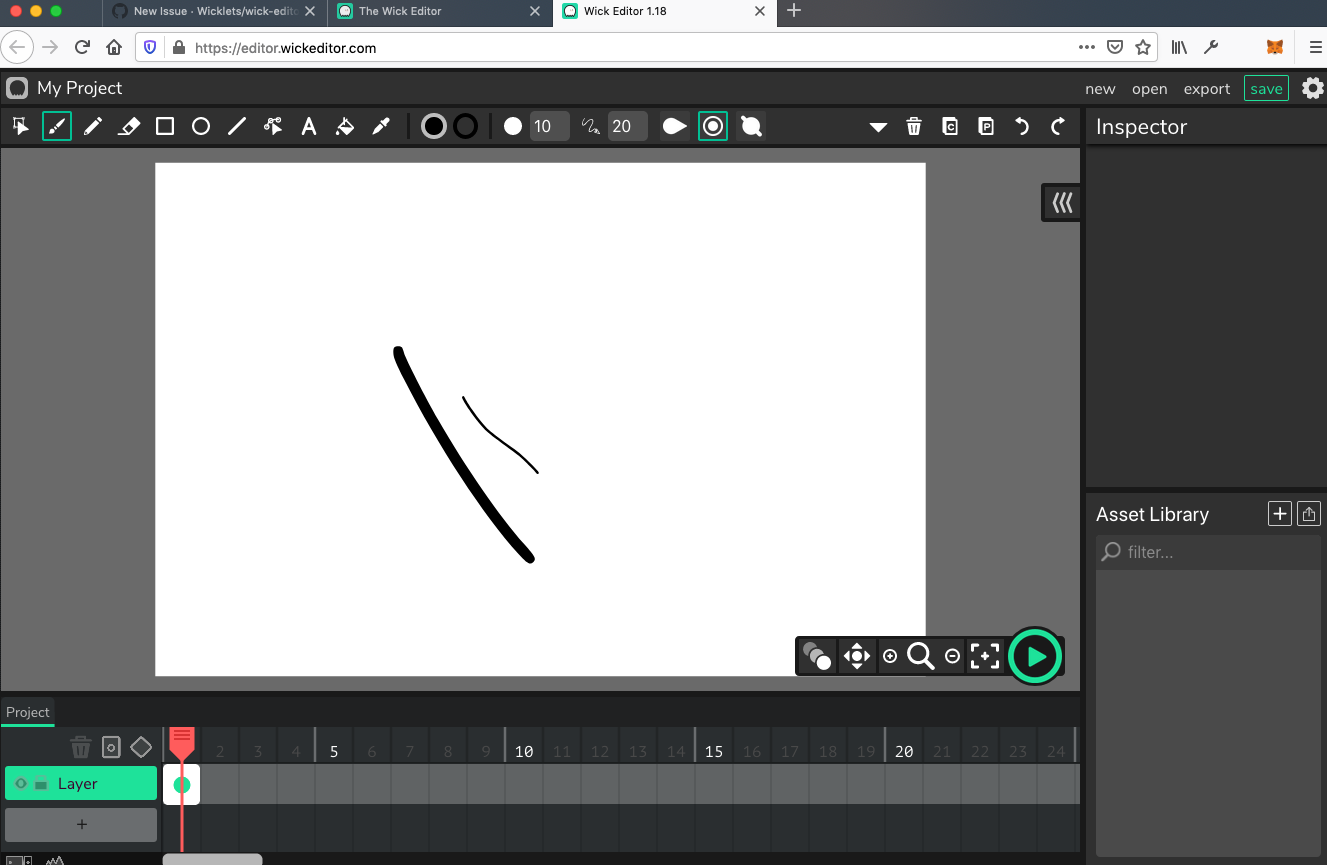
Task: Open the Zoom tool in canvas controls
Action: pos(921,656)
